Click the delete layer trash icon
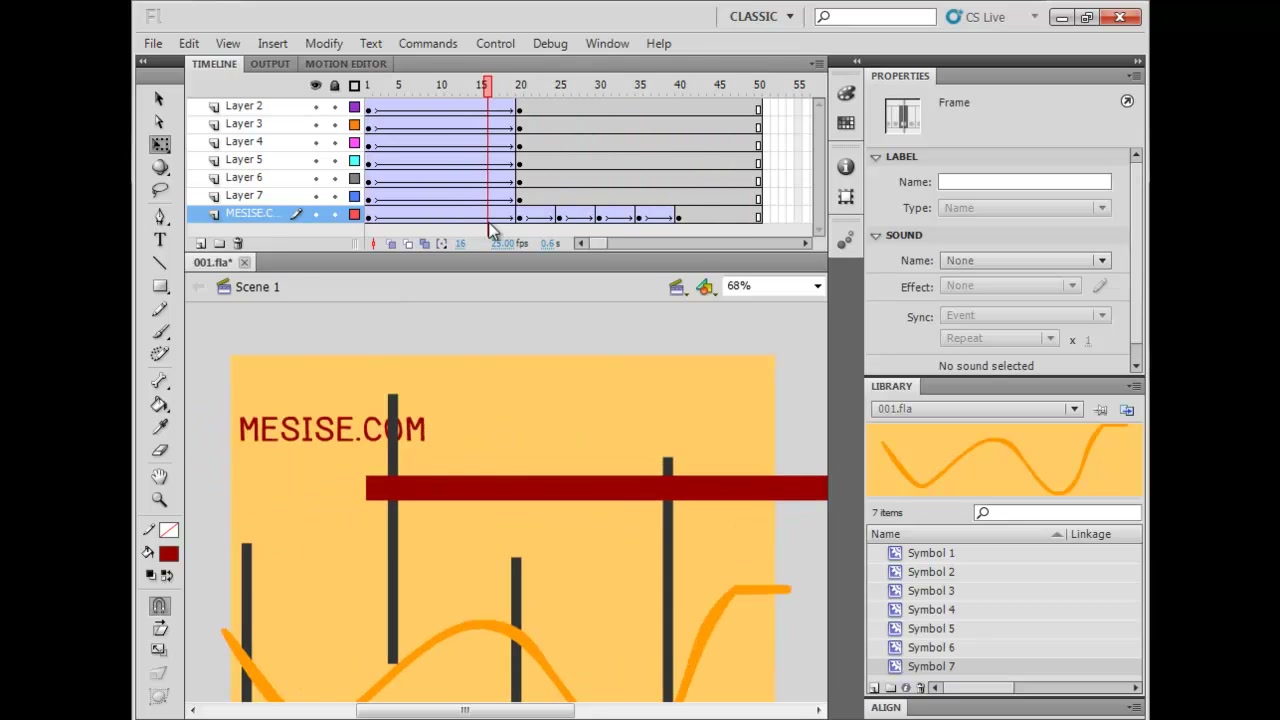Screen dimensions: 1280x720 [238, 243]
